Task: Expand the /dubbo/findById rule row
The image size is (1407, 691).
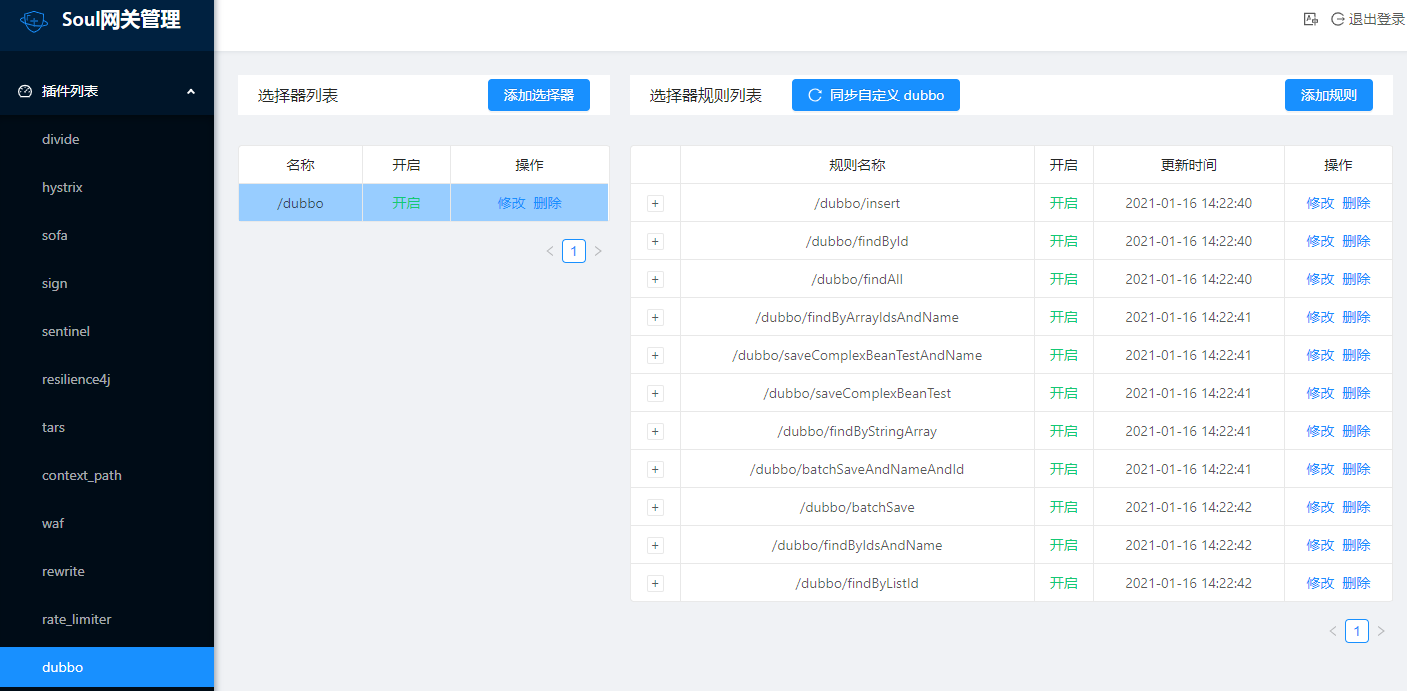Action: click(655, 241)
